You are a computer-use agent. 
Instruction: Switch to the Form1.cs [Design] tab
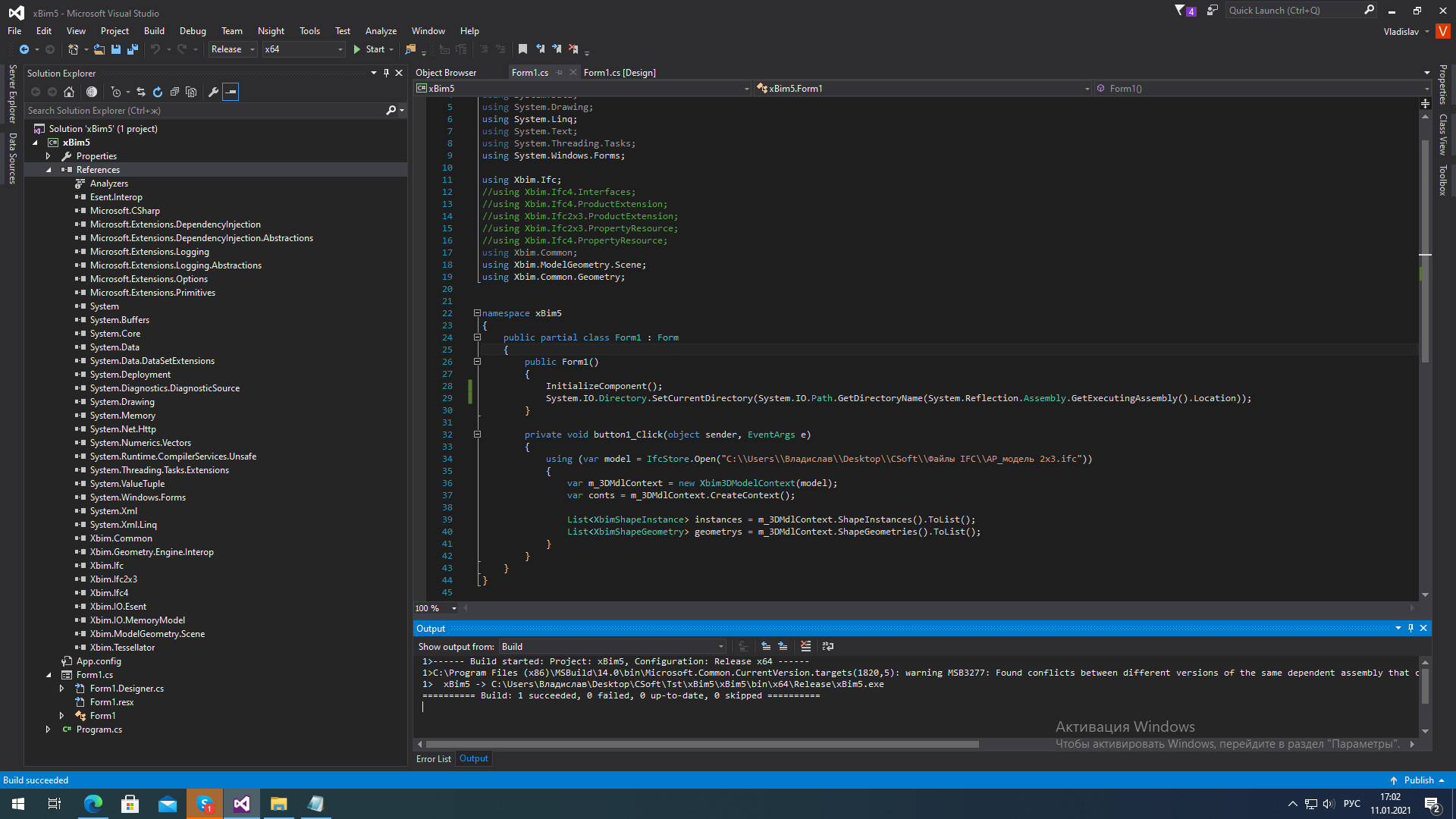click(620, 72)
